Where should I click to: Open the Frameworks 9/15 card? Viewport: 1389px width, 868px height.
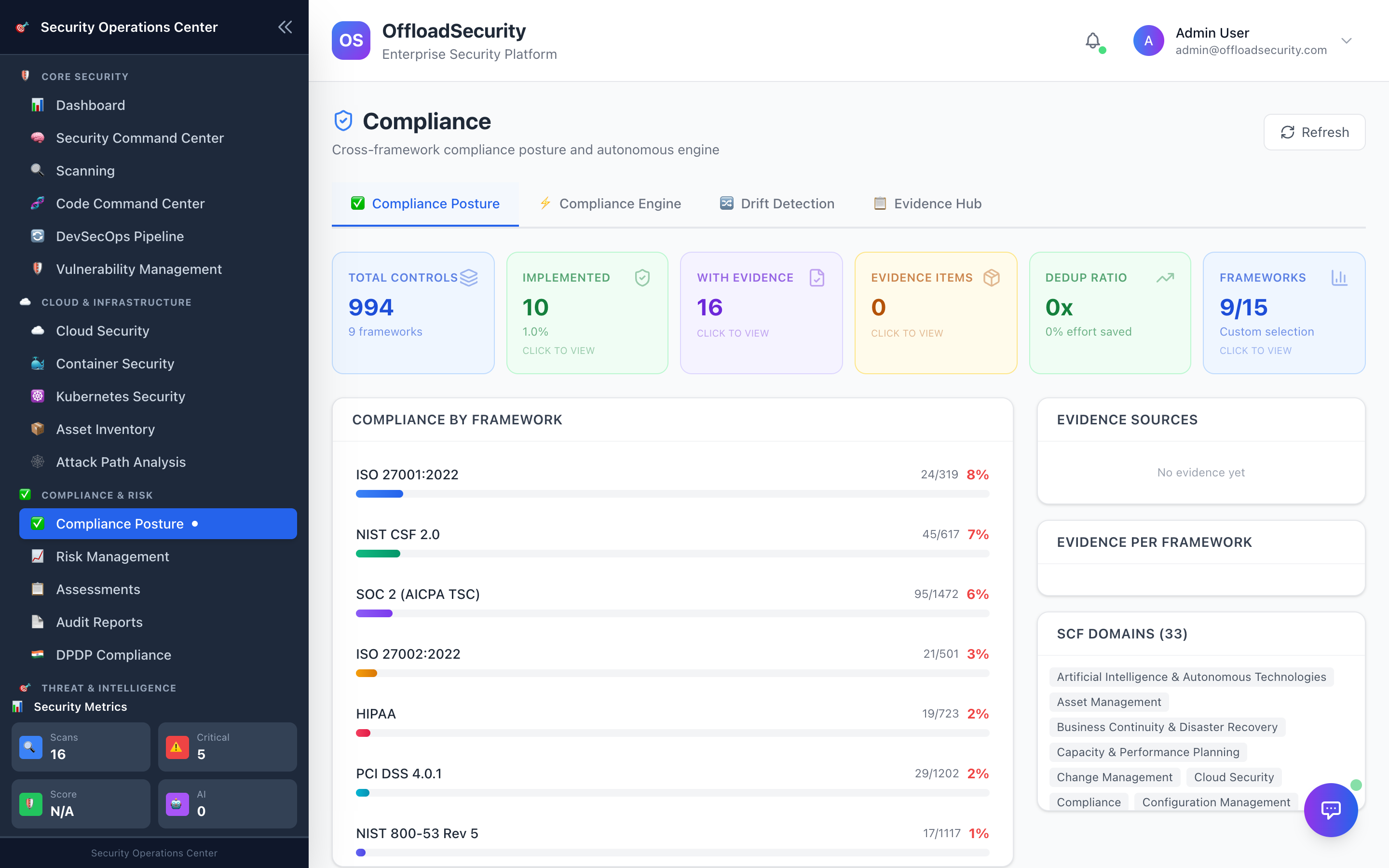(x=1284, y=313)
